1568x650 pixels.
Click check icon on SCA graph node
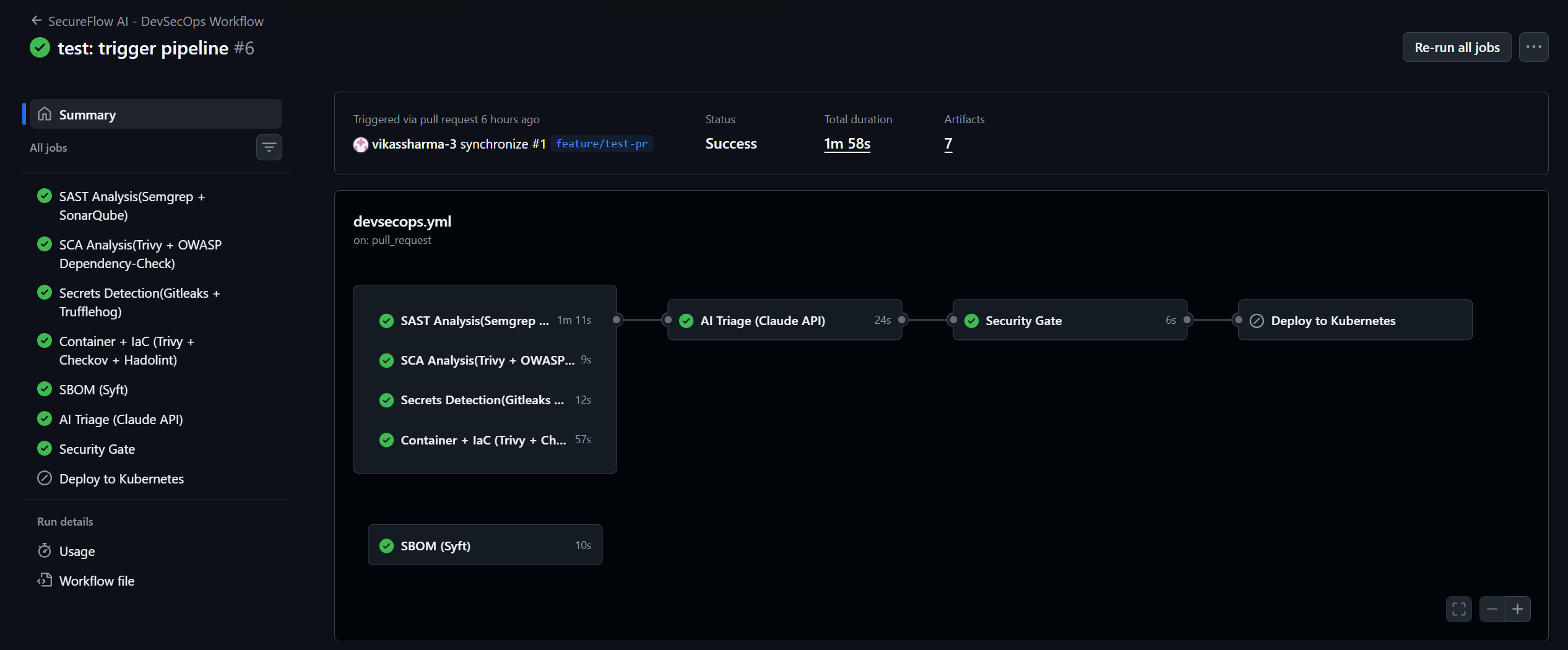[x=386, y=360]
